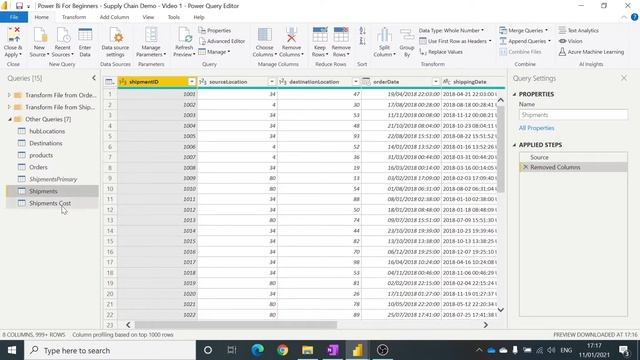Switch to the Transform tab

click(x=74, y=17)
